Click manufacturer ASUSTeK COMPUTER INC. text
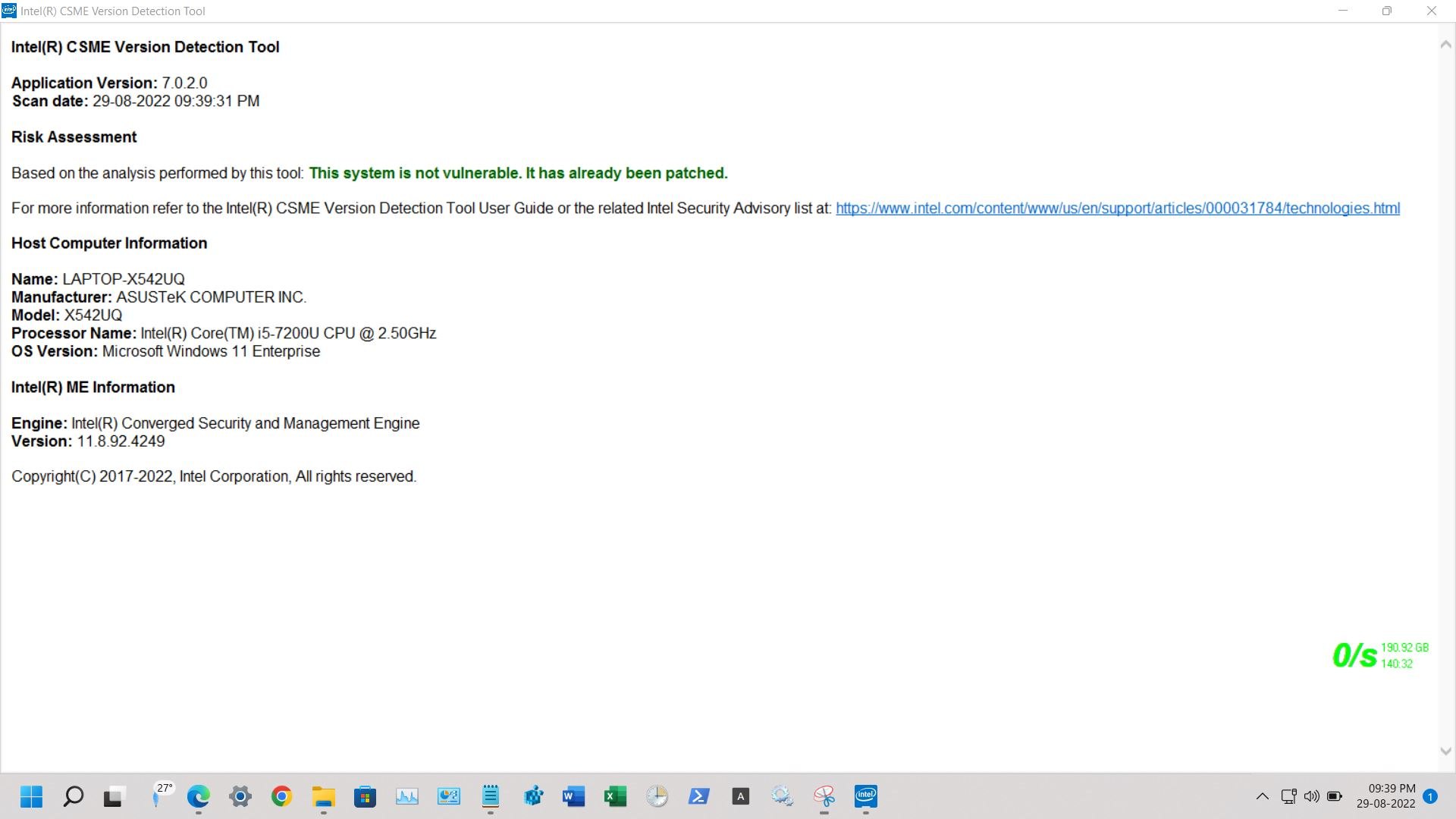 tap(211, 297)
